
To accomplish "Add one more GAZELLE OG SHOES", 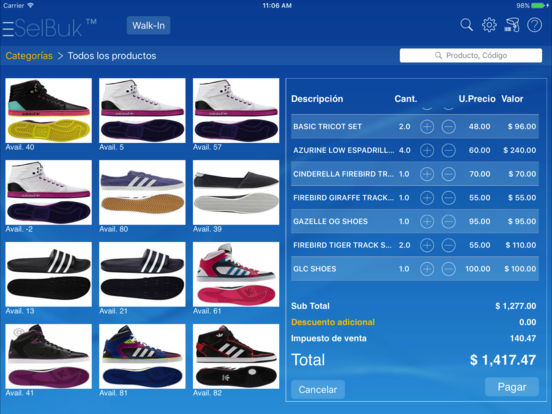I will (427, 221).
